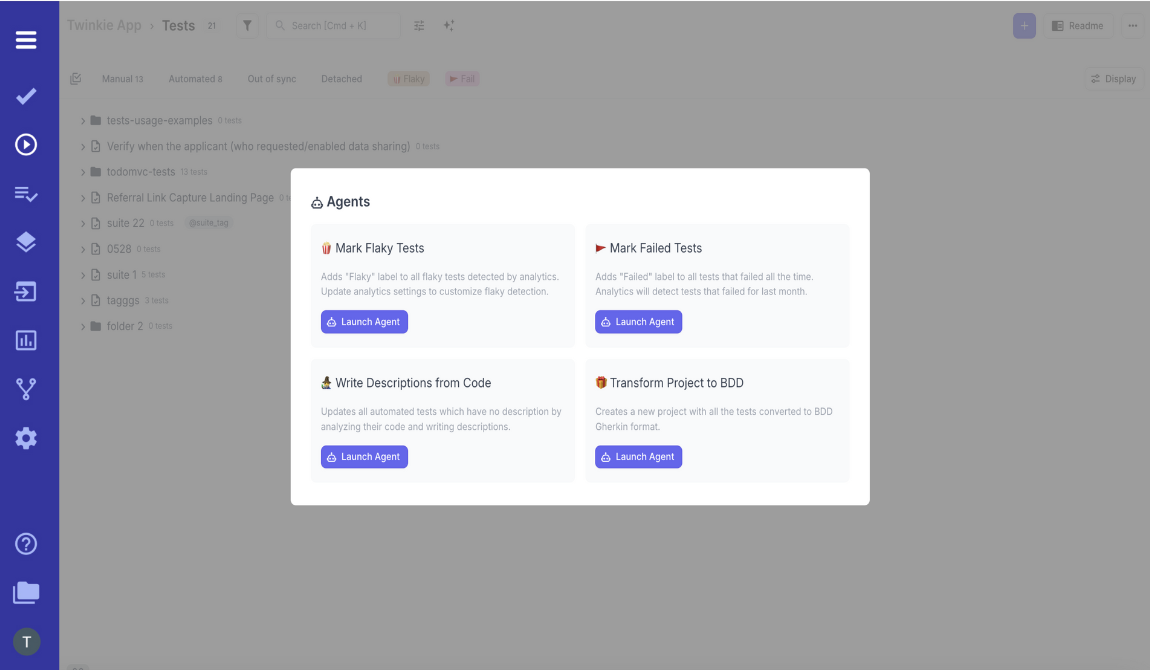Launch the Mark Flaky Tests agent
This screenshot has height=670, width=1150.
coord(364,321)
